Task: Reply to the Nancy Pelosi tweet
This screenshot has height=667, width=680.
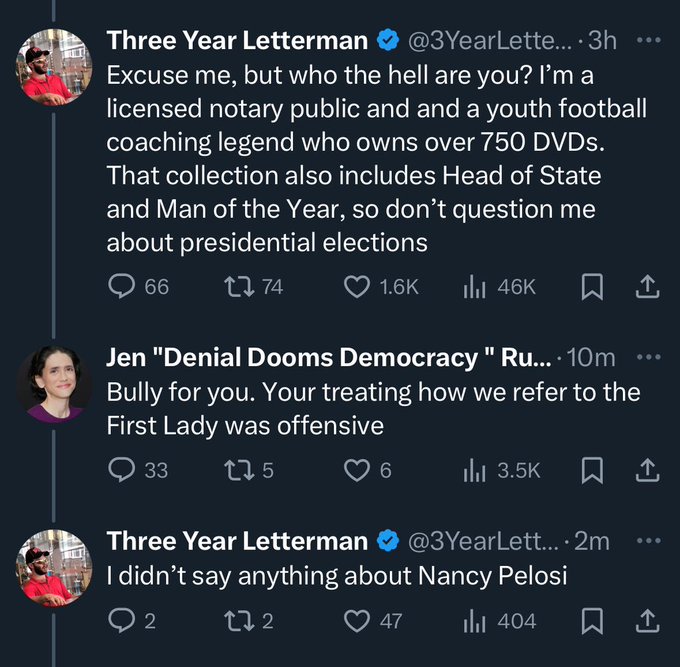Action: [122, 621]
